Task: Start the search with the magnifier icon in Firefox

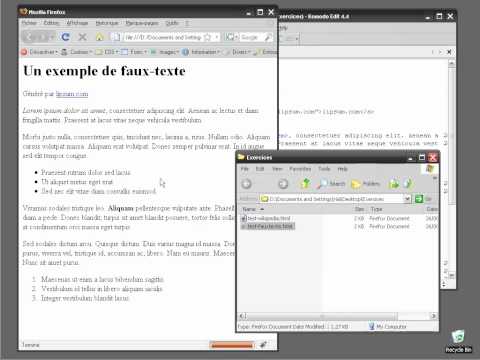Action: pyautogui.click(x=268, y=37)
